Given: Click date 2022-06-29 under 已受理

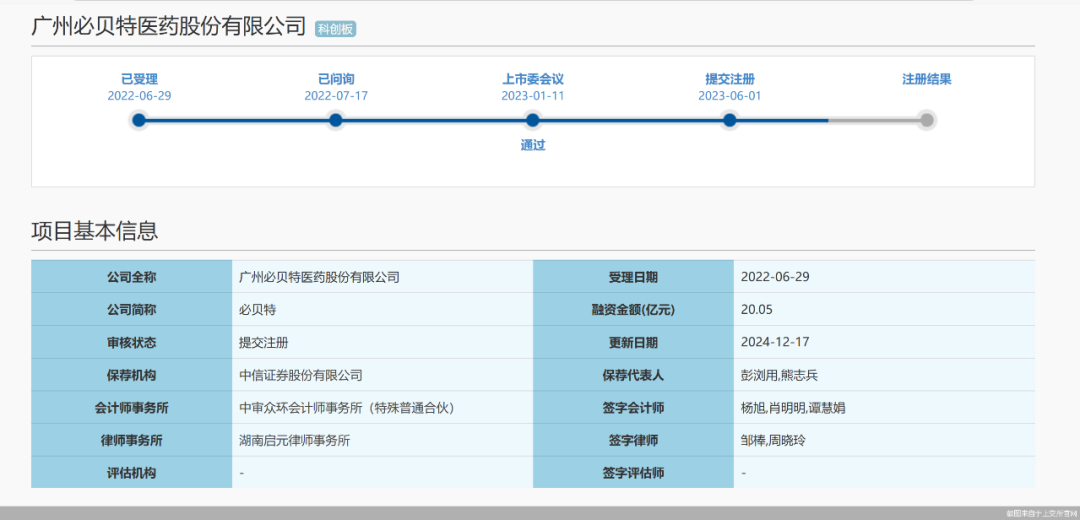Looking at the screenshot, I should coord(139,96).
